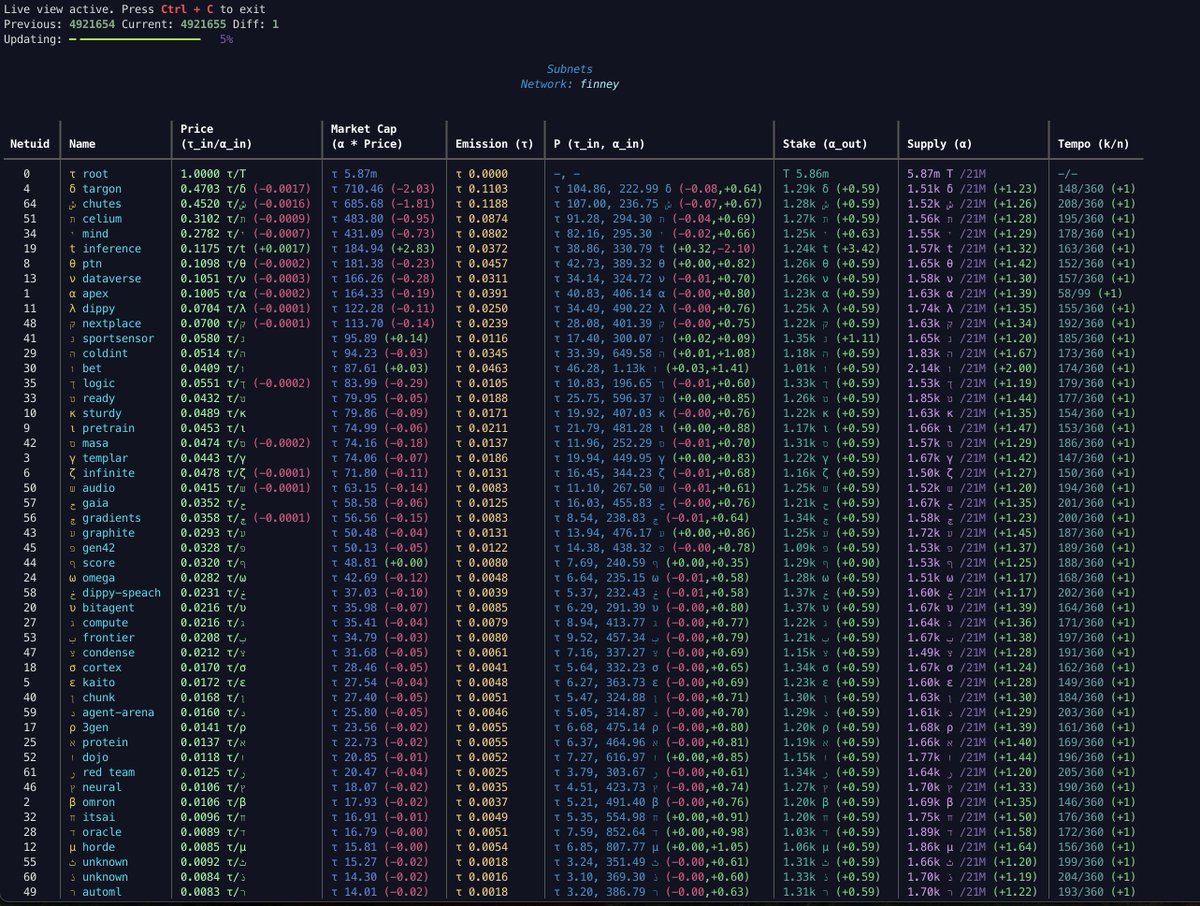This screenshot has width=1200, height=906.
Task: Select the Emission (τ) column header
Action: [494, 144]
